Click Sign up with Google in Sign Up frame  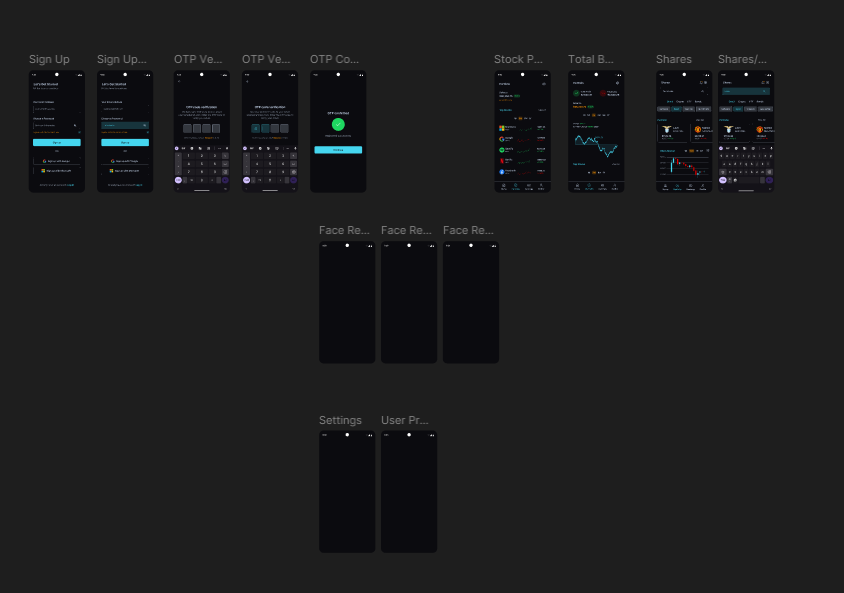point(57,161)
